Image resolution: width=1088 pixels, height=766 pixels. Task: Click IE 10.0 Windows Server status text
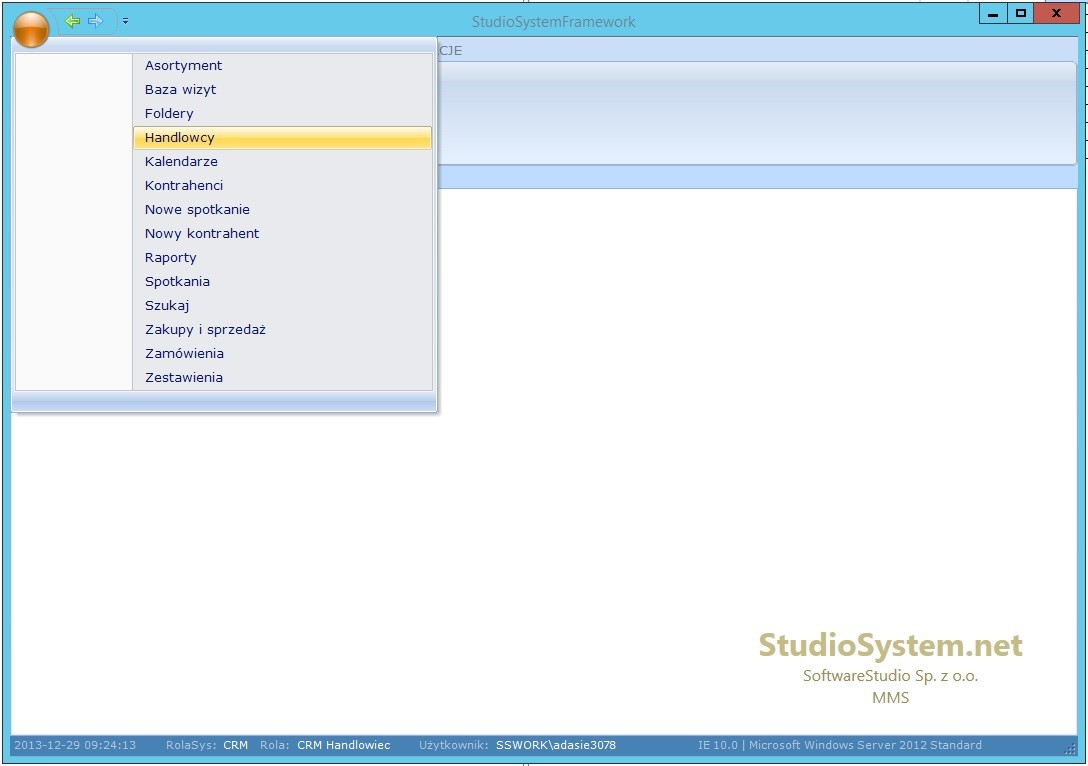click(x=840, y=745)
